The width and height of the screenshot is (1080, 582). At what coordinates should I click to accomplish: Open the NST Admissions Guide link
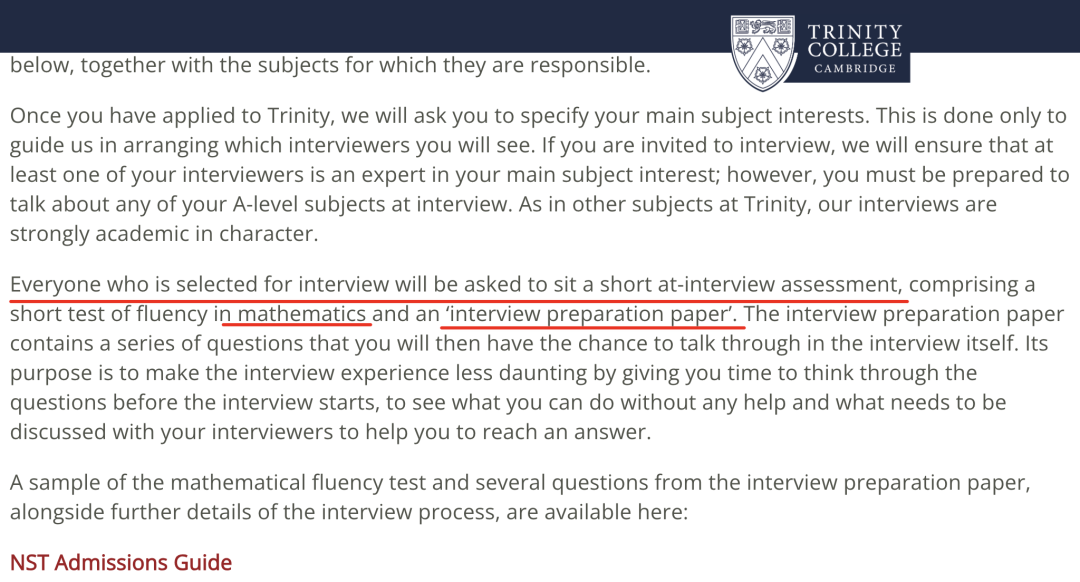(121, 563)
